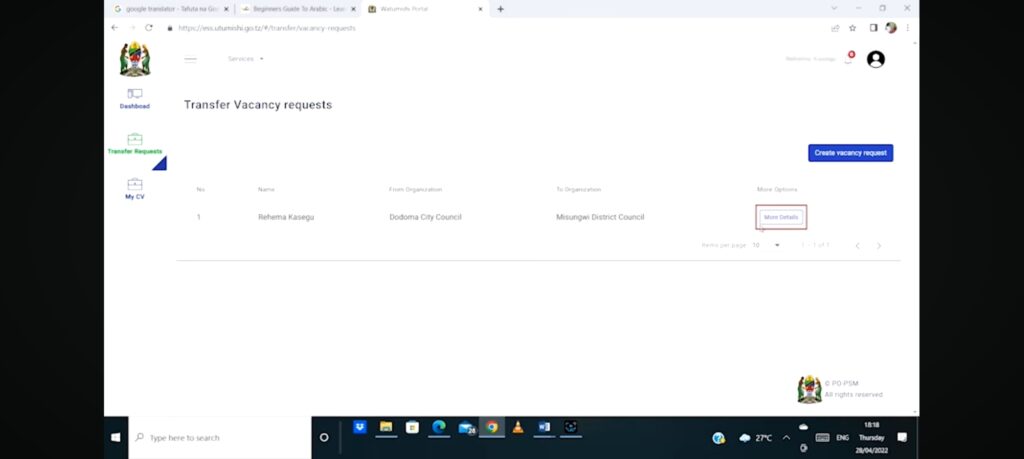
Task: Go to the next page of results
Action: pyautogui.click(x=879, y=245)
